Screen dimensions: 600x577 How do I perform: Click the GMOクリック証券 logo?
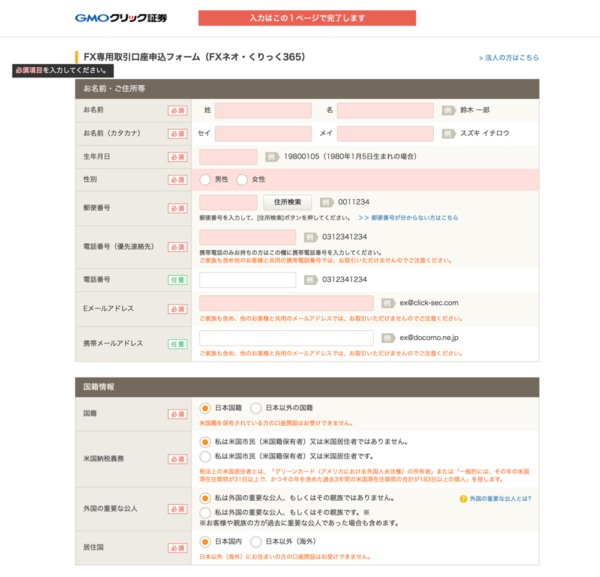[121, 18]
